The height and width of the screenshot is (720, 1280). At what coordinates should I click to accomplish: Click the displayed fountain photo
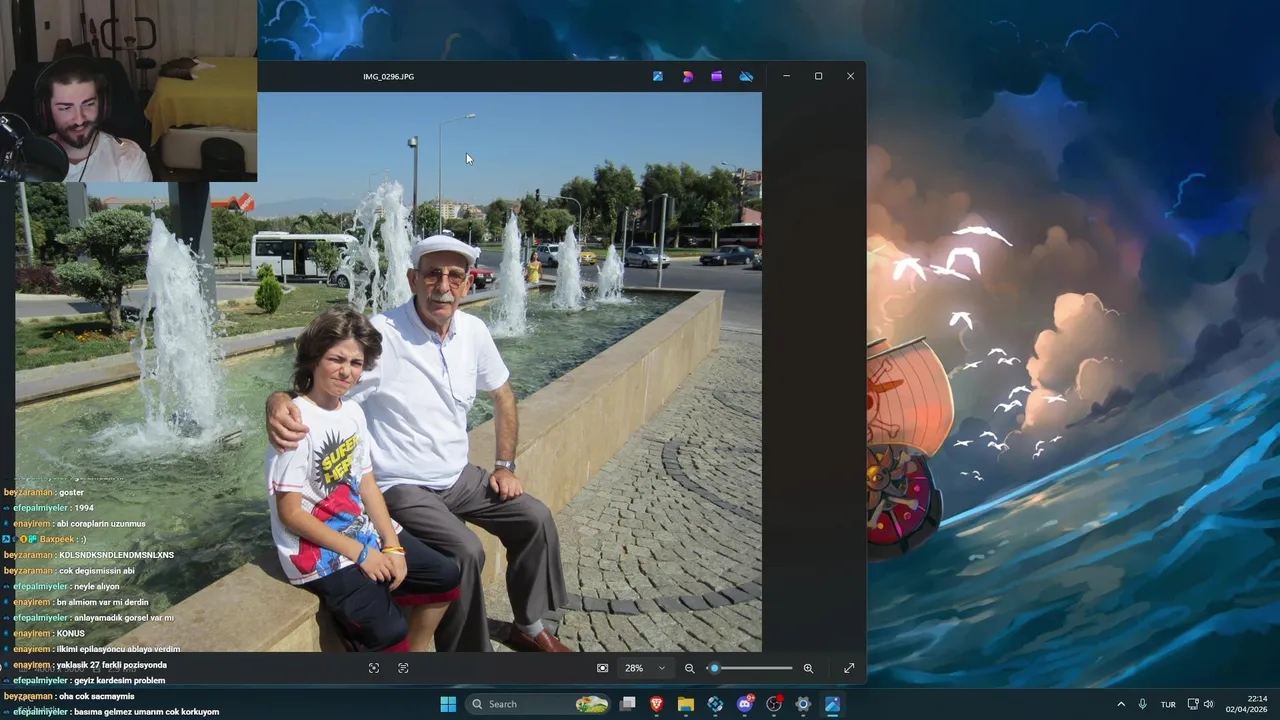coord(388,372)
